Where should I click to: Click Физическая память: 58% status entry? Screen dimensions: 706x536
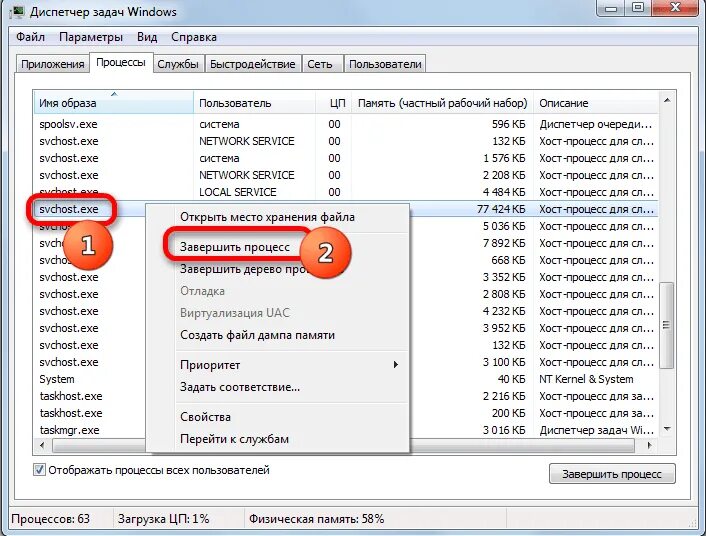pyautogui.click(x=317, y=519)
